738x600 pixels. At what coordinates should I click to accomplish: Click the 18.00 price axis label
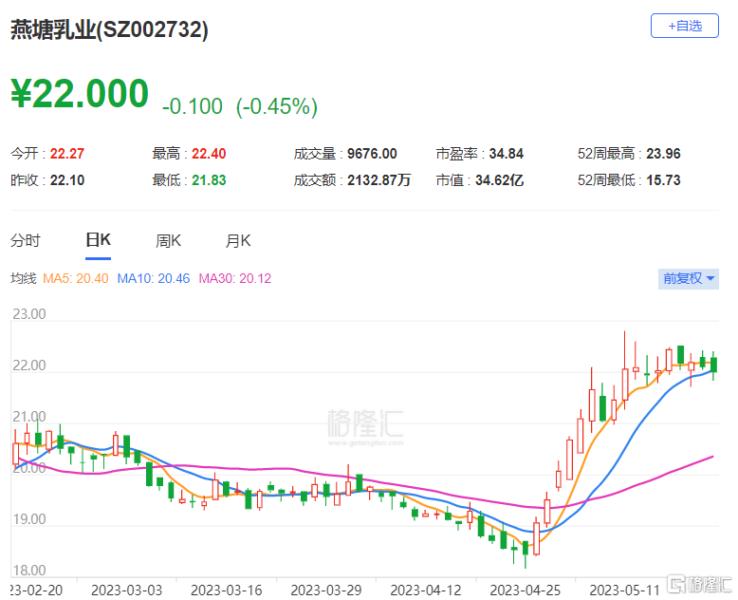29,571
